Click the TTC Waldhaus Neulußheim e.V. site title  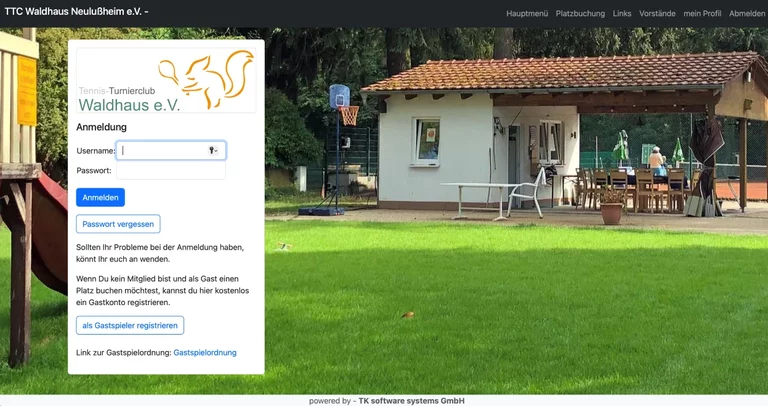[76, 12]
